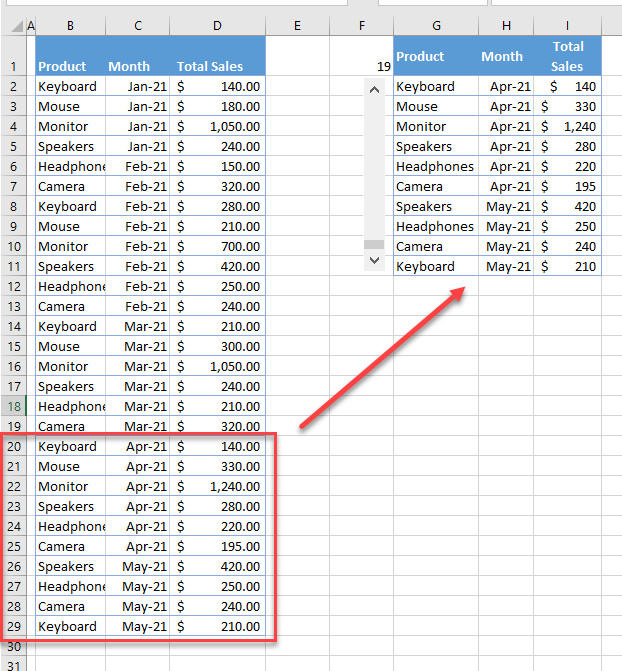This screenshot has height=671, width=622.
Task: Click the 1,050.00 sales cell in row 4
Action: (217, 126)
